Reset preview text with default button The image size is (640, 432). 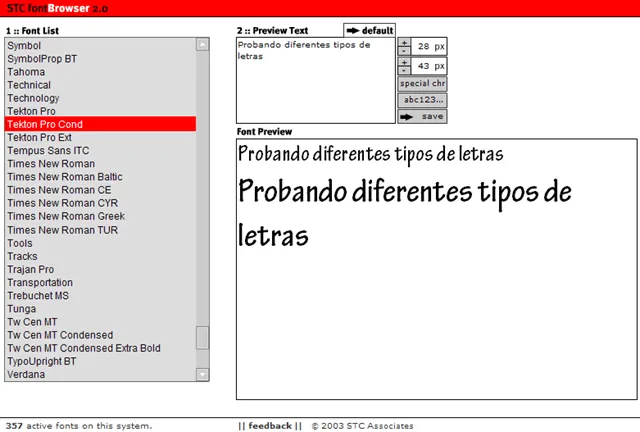369,30
